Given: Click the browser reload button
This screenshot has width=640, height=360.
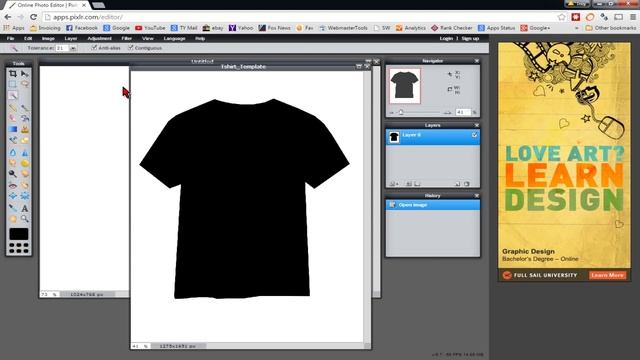Looking at the screenshot, I should [33, 17].
